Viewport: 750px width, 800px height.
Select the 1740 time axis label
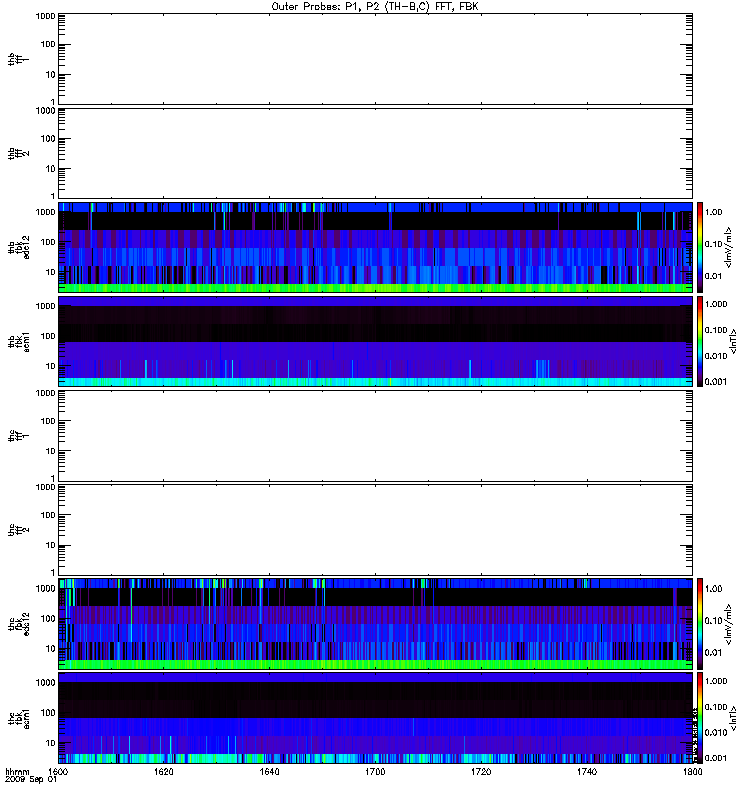[x=587, y=771]
